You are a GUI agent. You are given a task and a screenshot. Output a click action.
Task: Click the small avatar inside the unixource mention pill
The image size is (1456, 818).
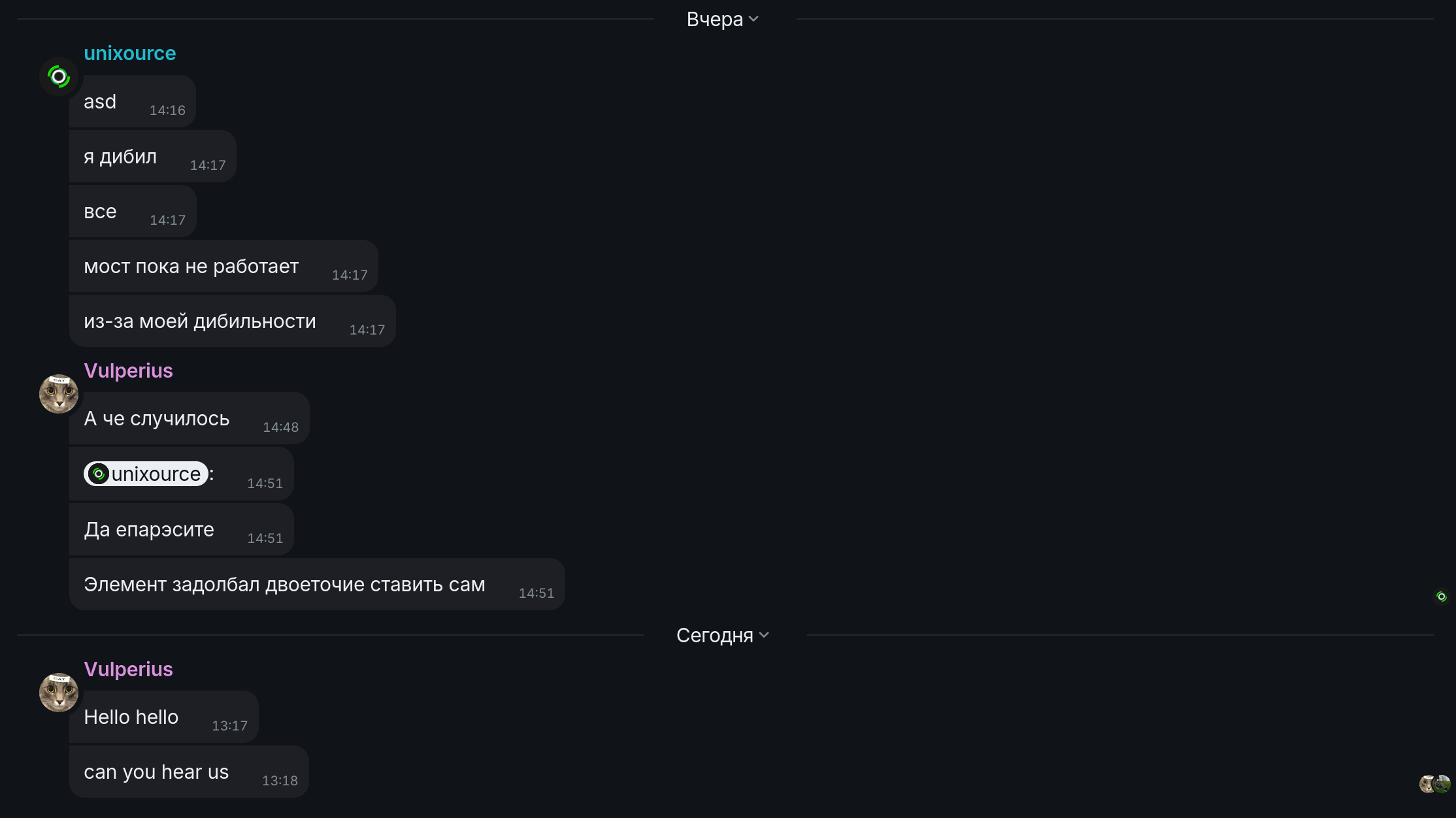tap(98, 474)
